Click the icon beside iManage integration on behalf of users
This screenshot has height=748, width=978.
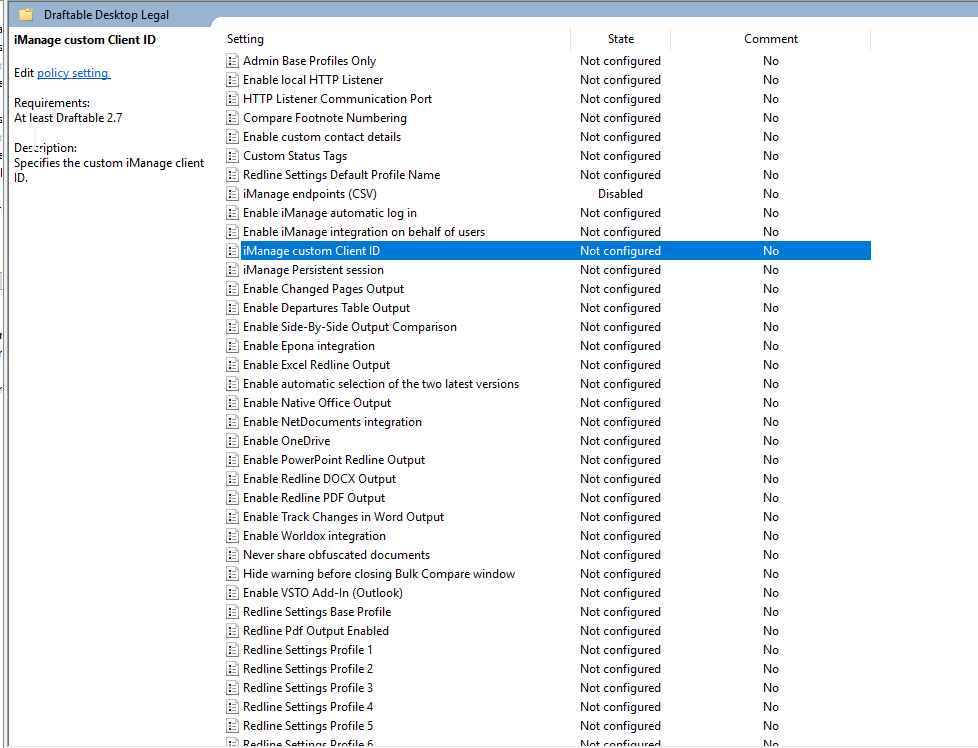[232, 232]
